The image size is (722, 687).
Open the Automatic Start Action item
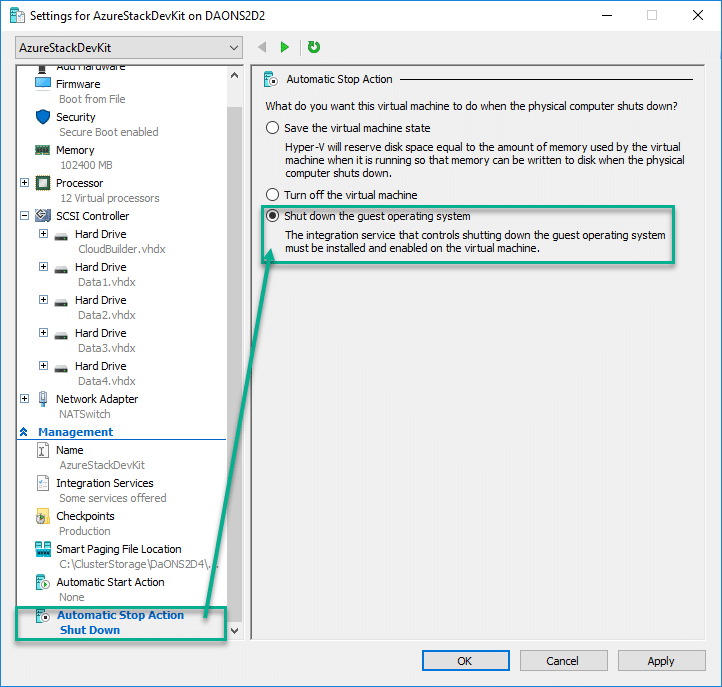(x=110, y=582)
